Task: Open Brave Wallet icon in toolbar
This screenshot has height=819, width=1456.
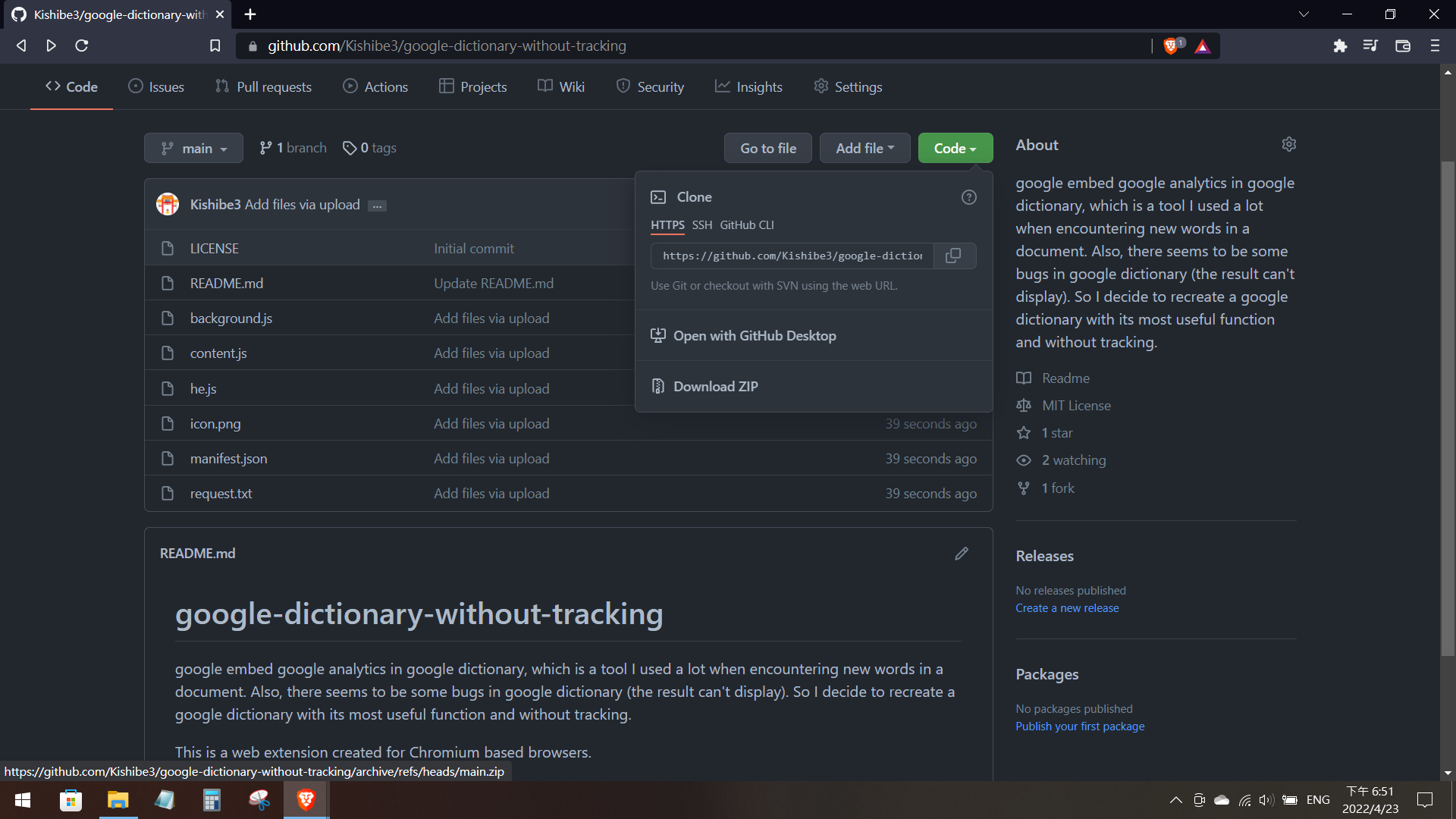Action: 1402,46
